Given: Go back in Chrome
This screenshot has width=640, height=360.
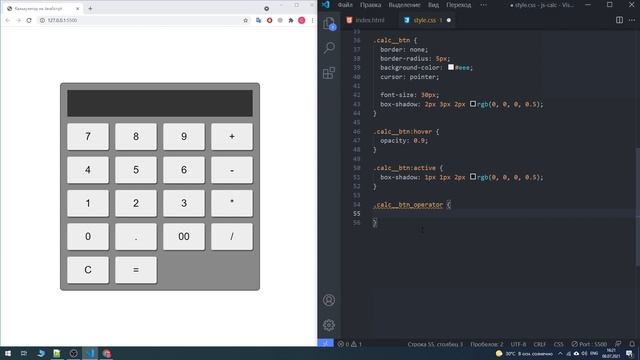Looking at the screenshot, I should tap(8, 20).
